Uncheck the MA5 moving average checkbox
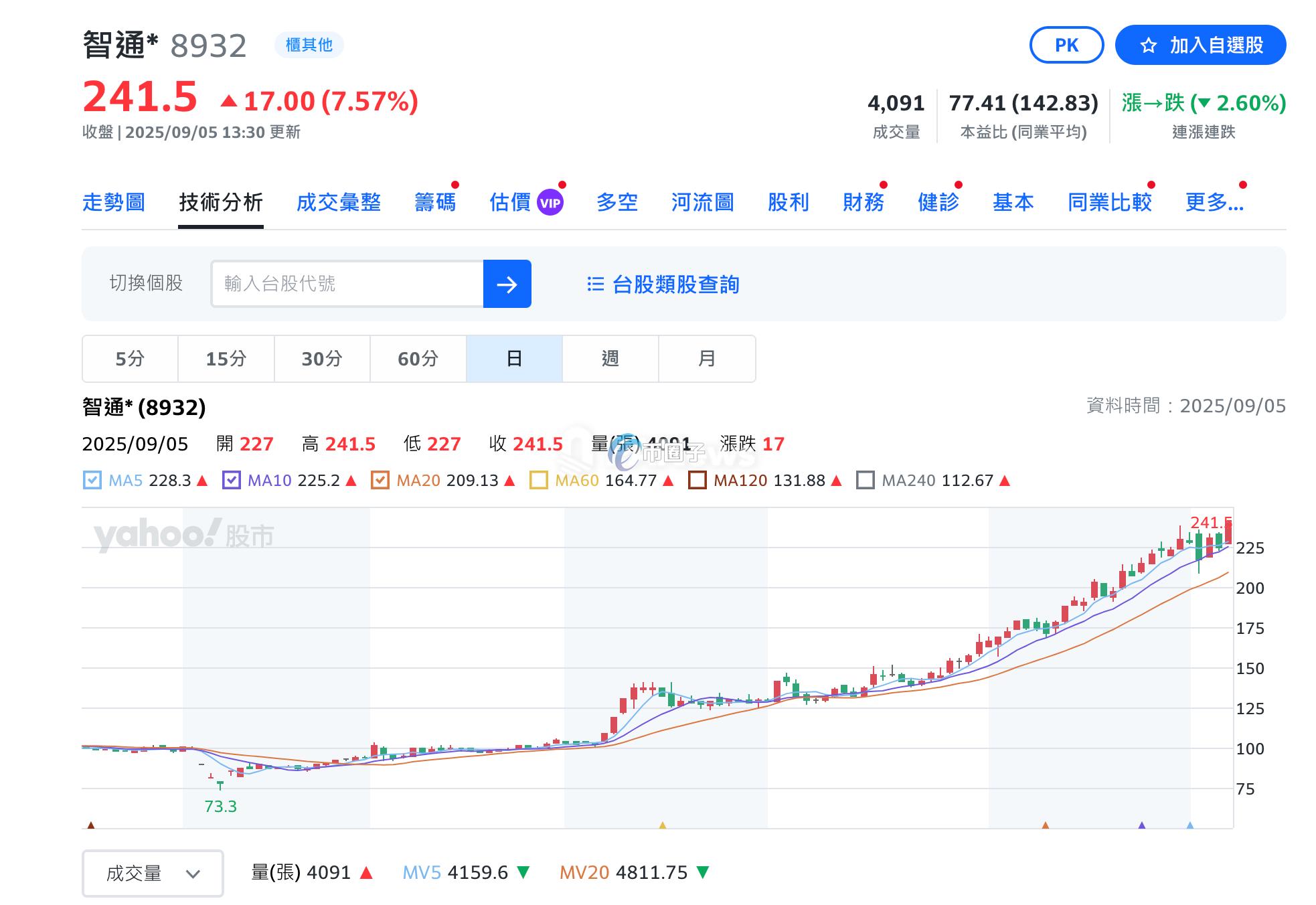Image resolution: width=1316 pixels, height=905 pixels. tap(93, 480)
